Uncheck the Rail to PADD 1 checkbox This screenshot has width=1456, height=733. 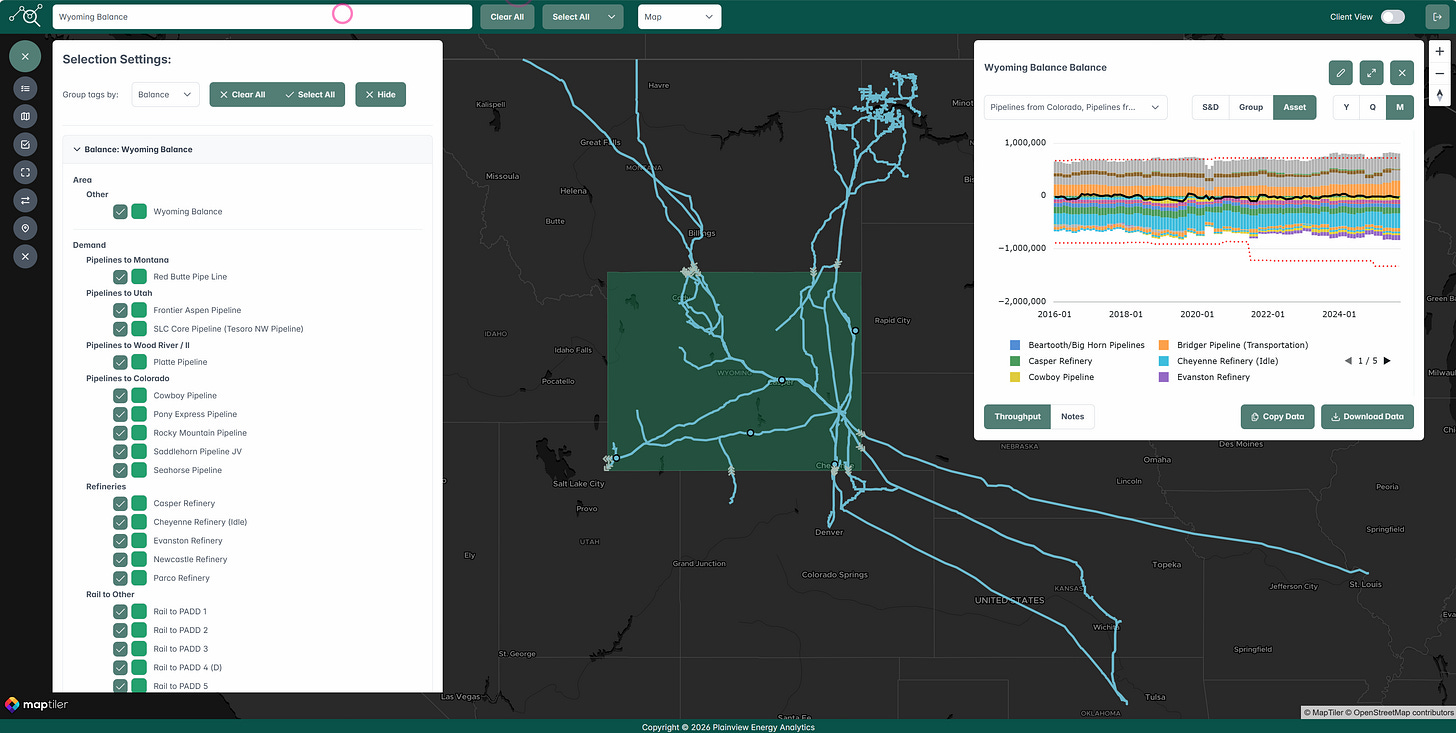coord(120,611)
